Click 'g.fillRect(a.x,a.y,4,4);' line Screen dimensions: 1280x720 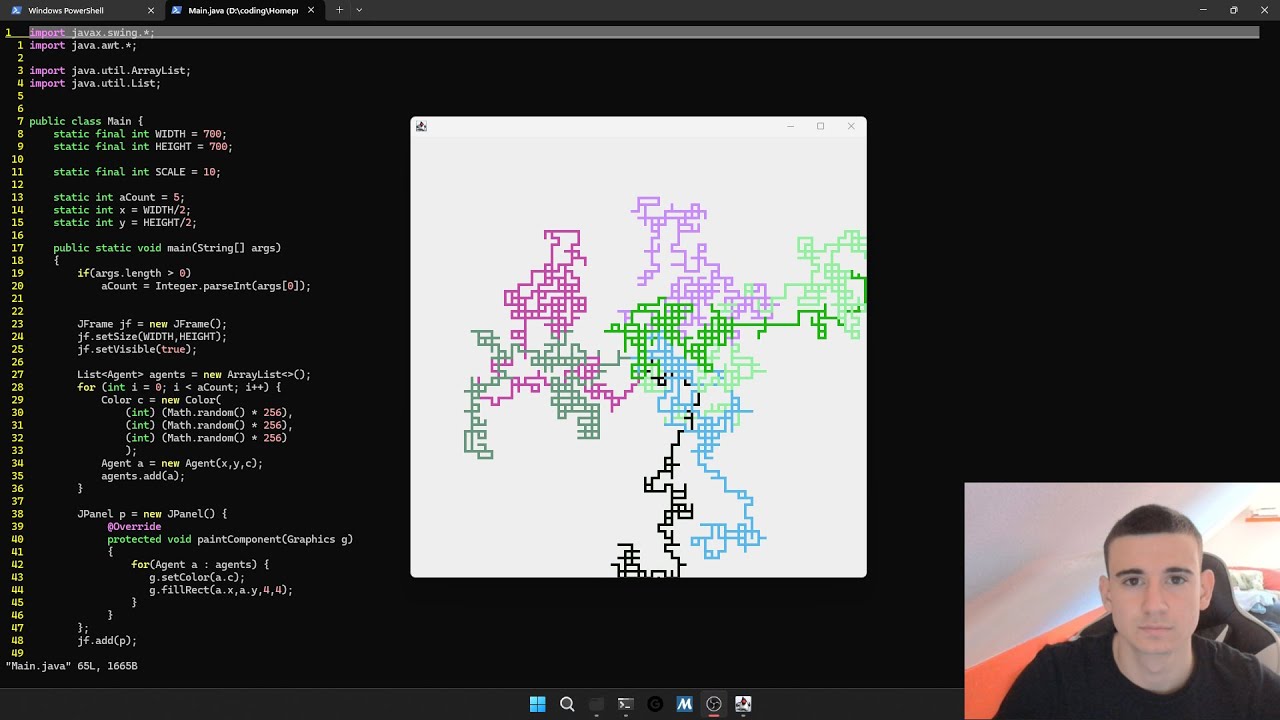click(x=221, y=590)
